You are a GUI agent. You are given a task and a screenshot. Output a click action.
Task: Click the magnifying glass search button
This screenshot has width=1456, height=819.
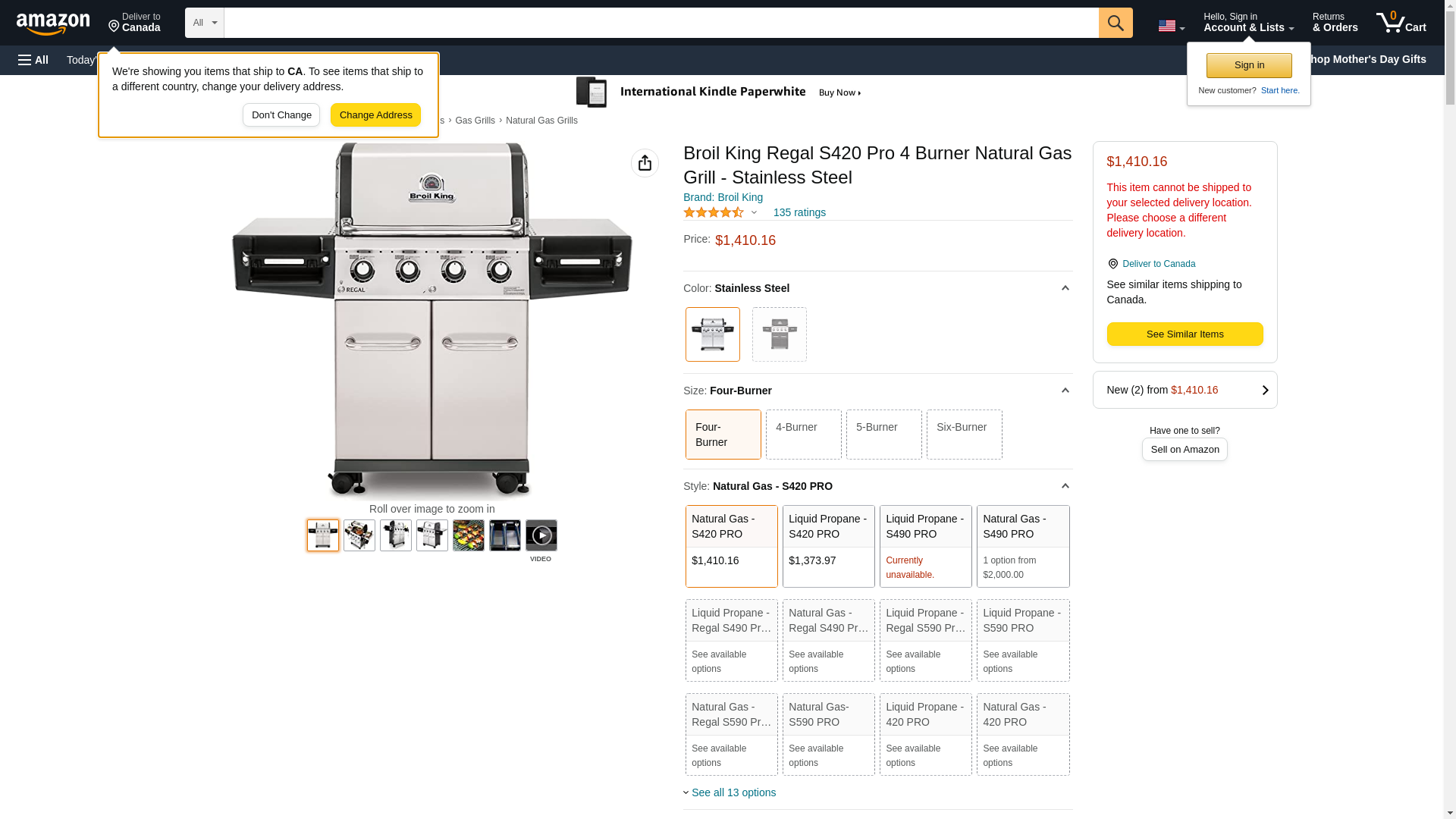tap(1115, 23)
